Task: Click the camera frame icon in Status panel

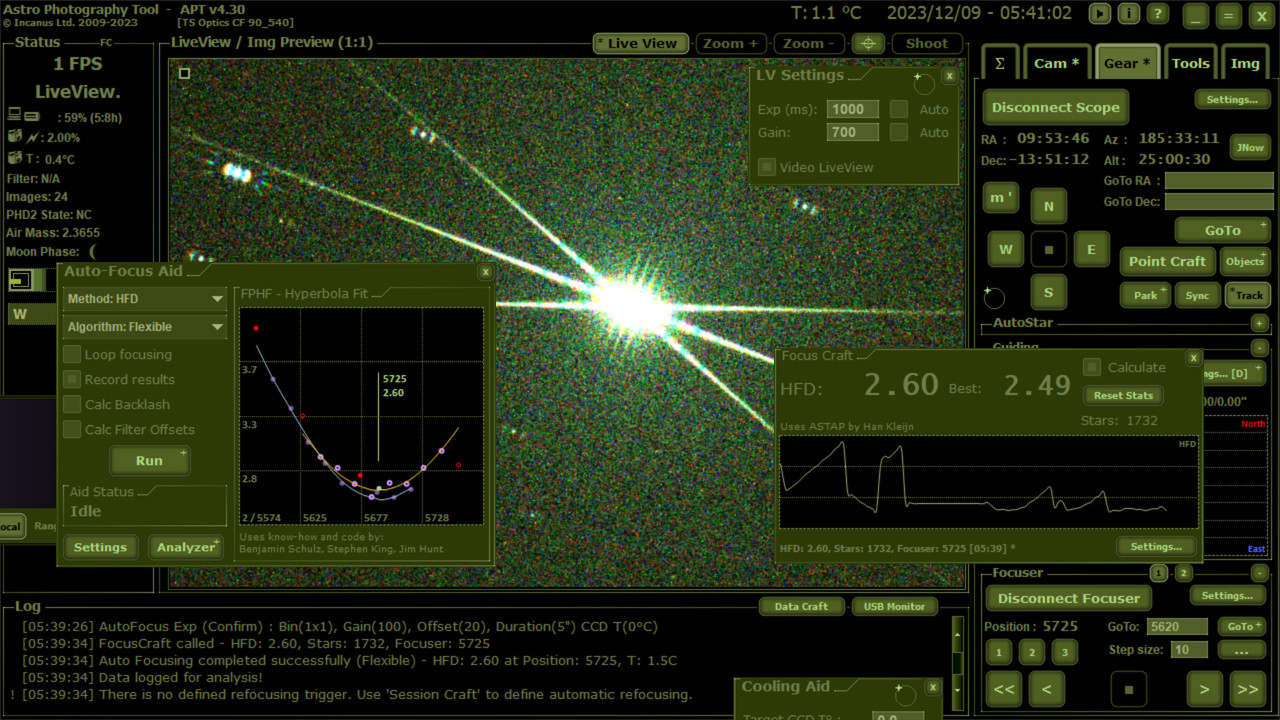Action: pos(21,281)
